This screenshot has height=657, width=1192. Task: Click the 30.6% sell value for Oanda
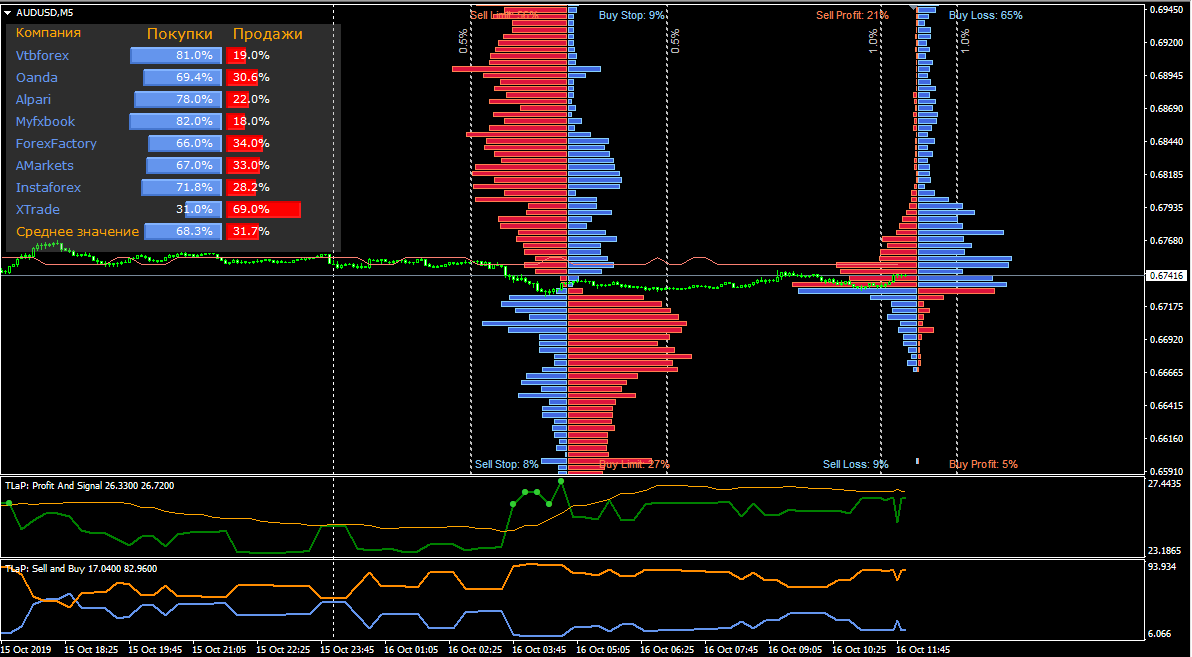251,78
